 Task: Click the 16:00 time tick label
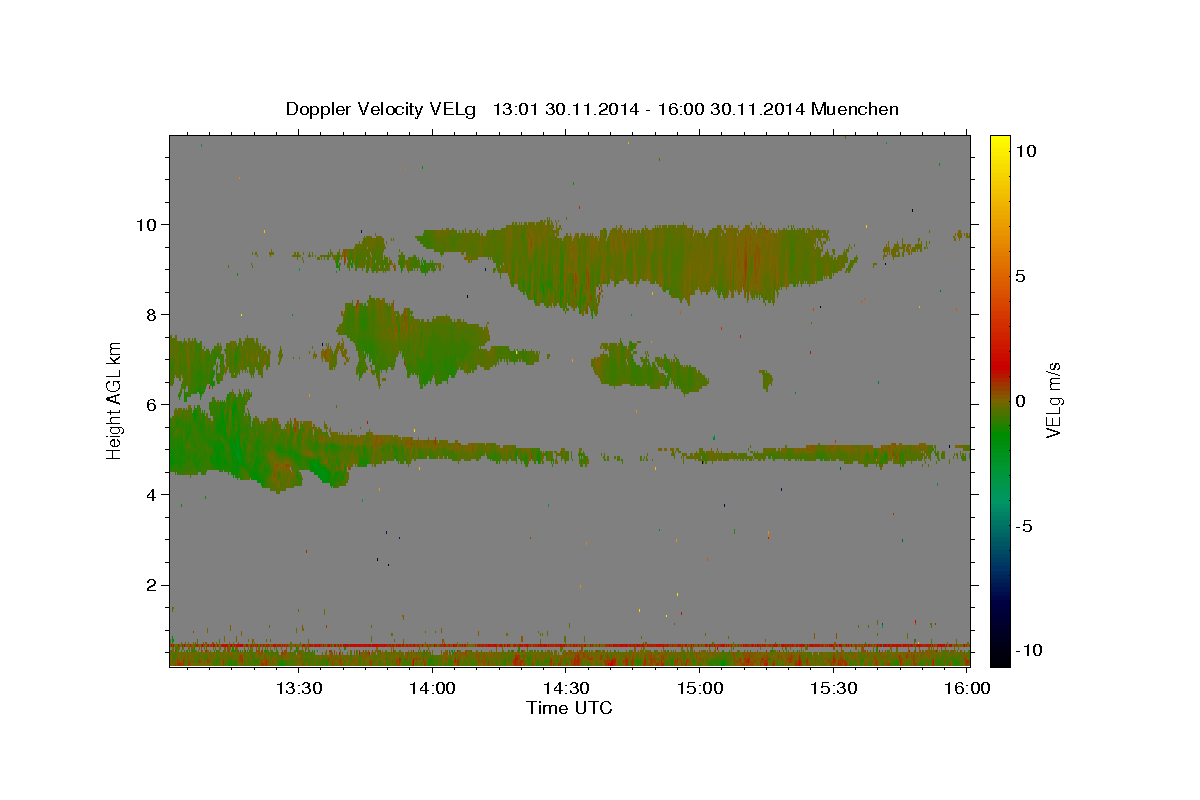(966, 689)
